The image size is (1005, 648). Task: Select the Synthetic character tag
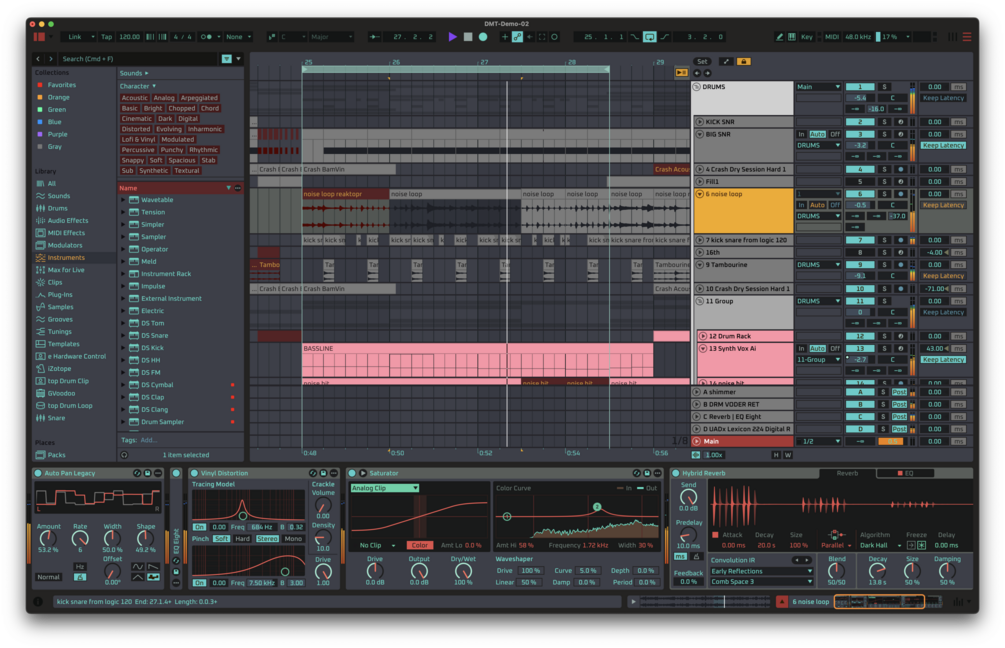tap(154, 170)
